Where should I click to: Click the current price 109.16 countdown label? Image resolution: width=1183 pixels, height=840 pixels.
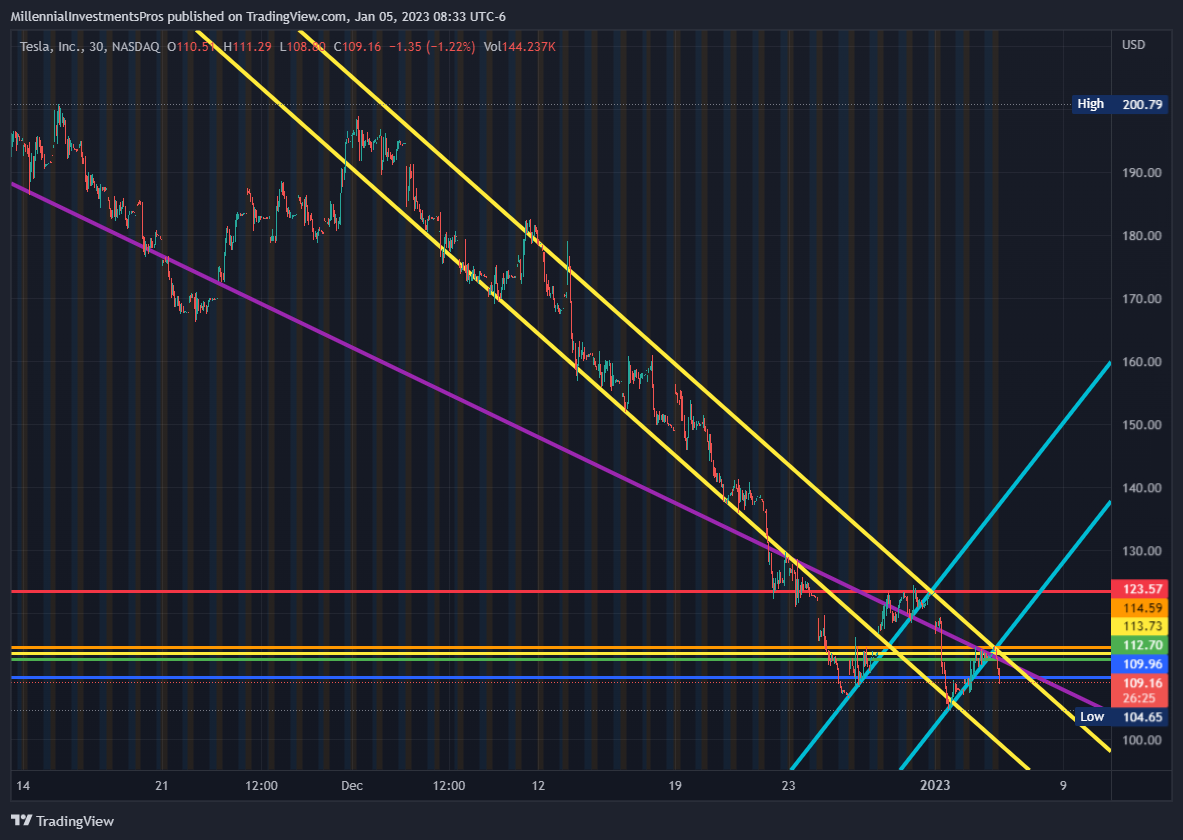(1139, 690)
